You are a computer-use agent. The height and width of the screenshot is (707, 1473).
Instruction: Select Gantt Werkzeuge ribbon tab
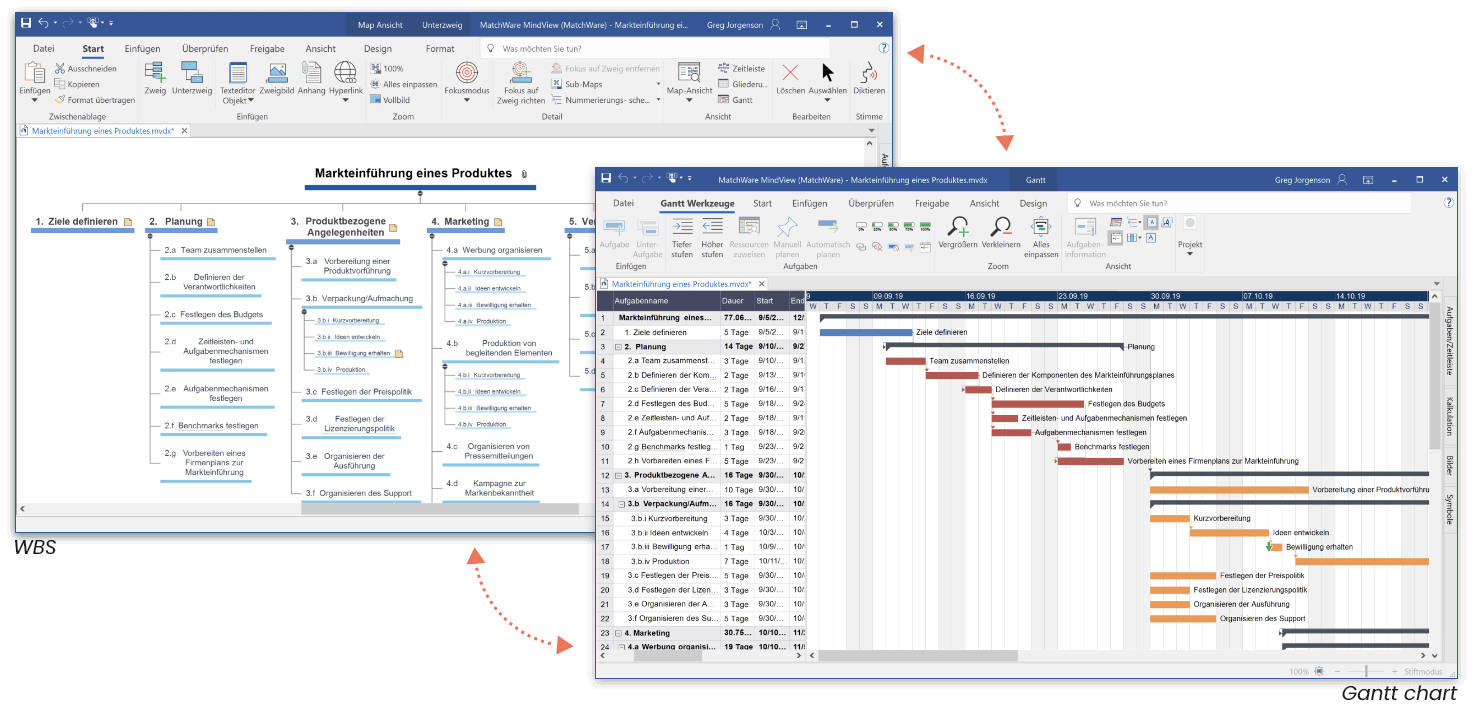pyautogui.click(x=697, y=203)
